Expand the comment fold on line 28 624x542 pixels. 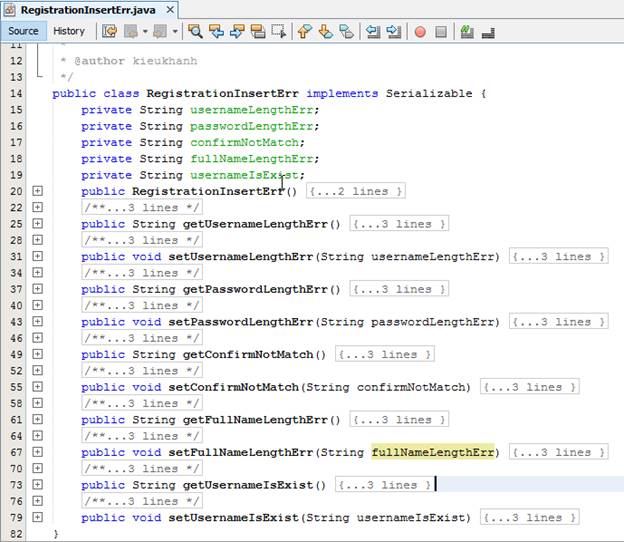click(x=37, y=240)
